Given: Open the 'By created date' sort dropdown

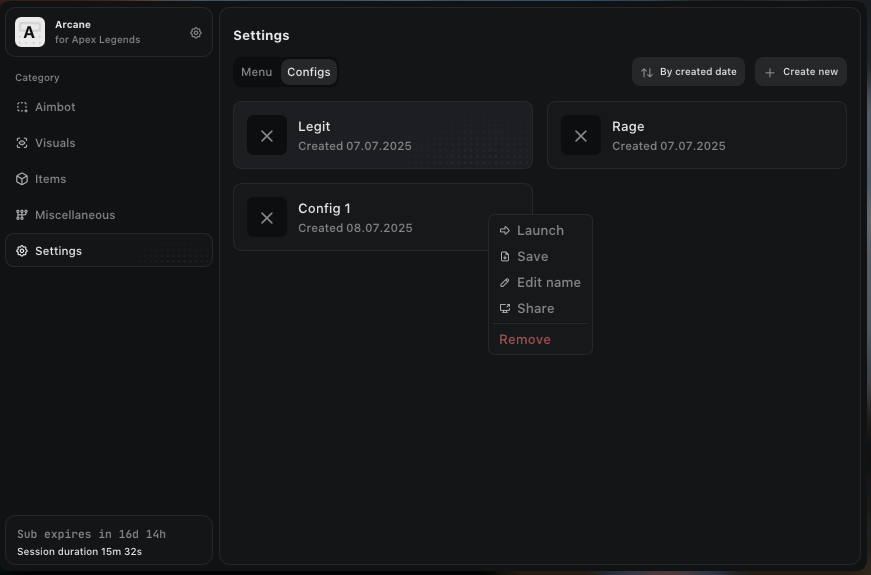Looking at the screenshot, I should tap(688, 72).
